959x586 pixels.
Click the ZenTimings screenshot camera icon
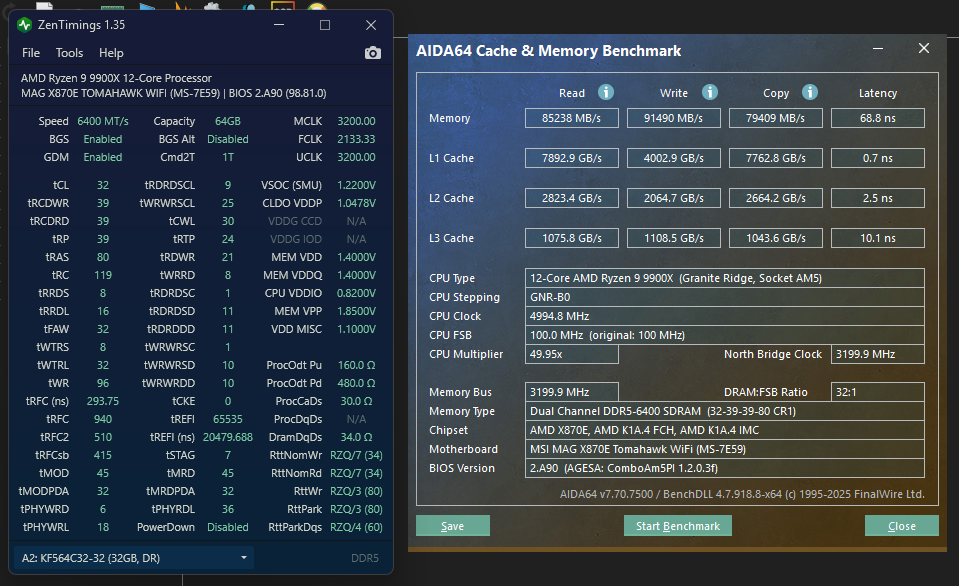pos(372,53)
